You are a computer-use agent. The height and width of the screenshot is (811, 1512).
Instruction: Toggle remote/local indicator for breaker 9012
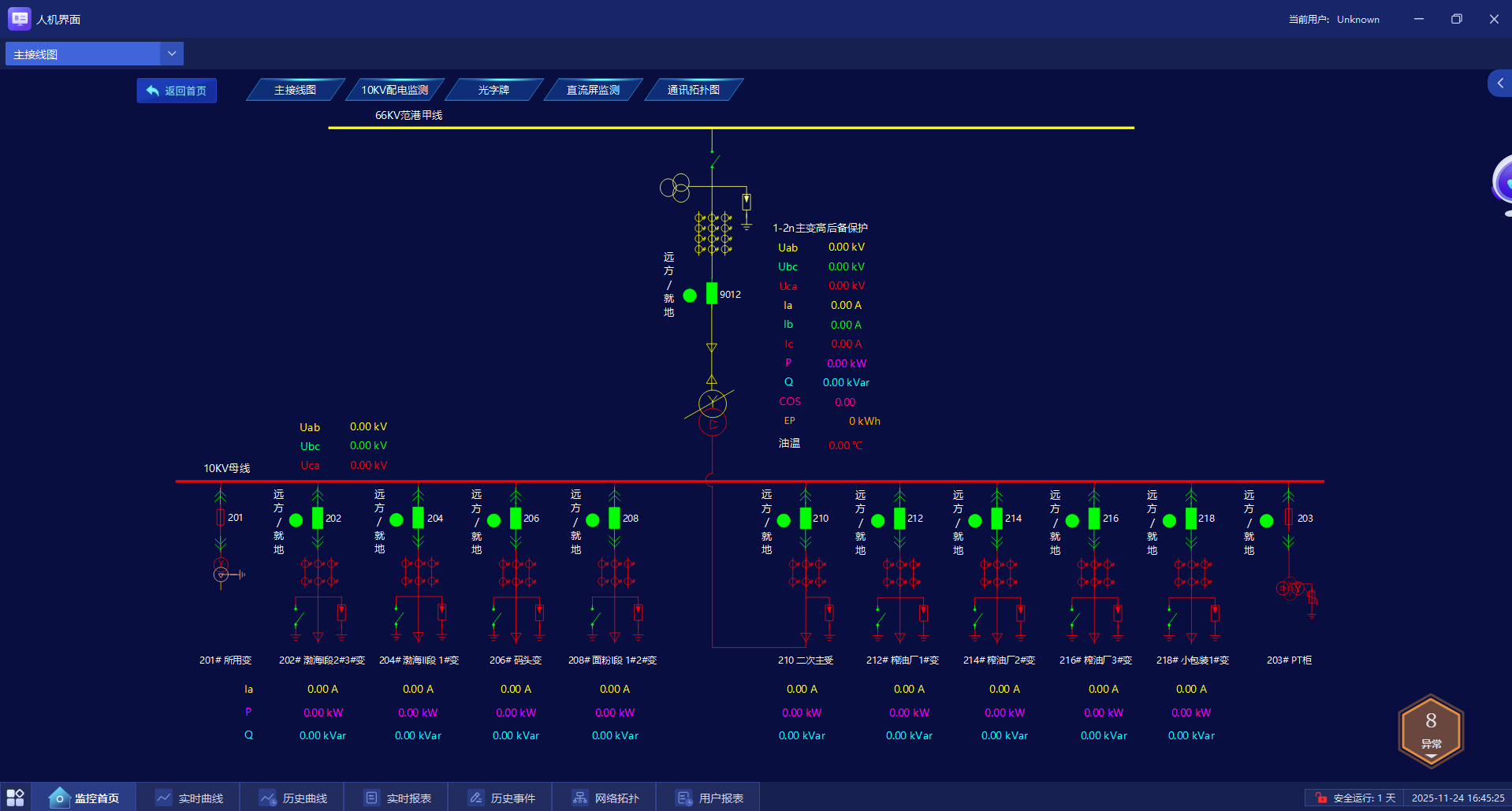tap(690, 296)
